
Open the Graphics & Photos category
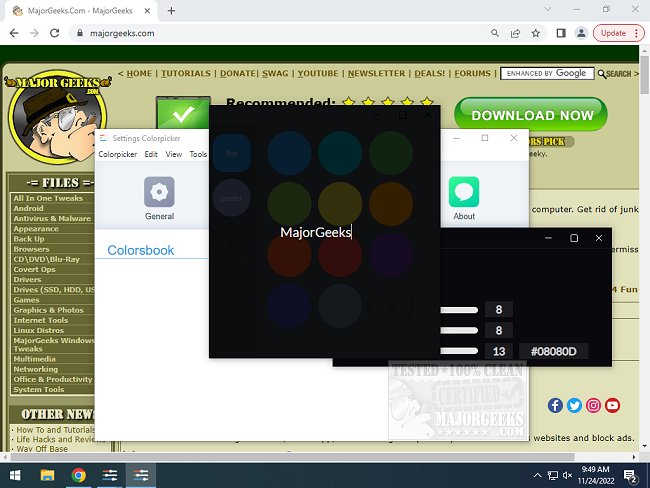48,310
